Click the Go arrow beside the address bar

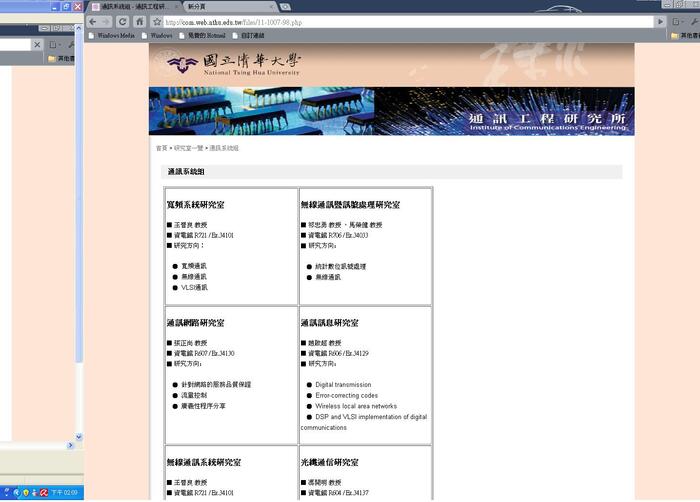click(x=660, y=21)
